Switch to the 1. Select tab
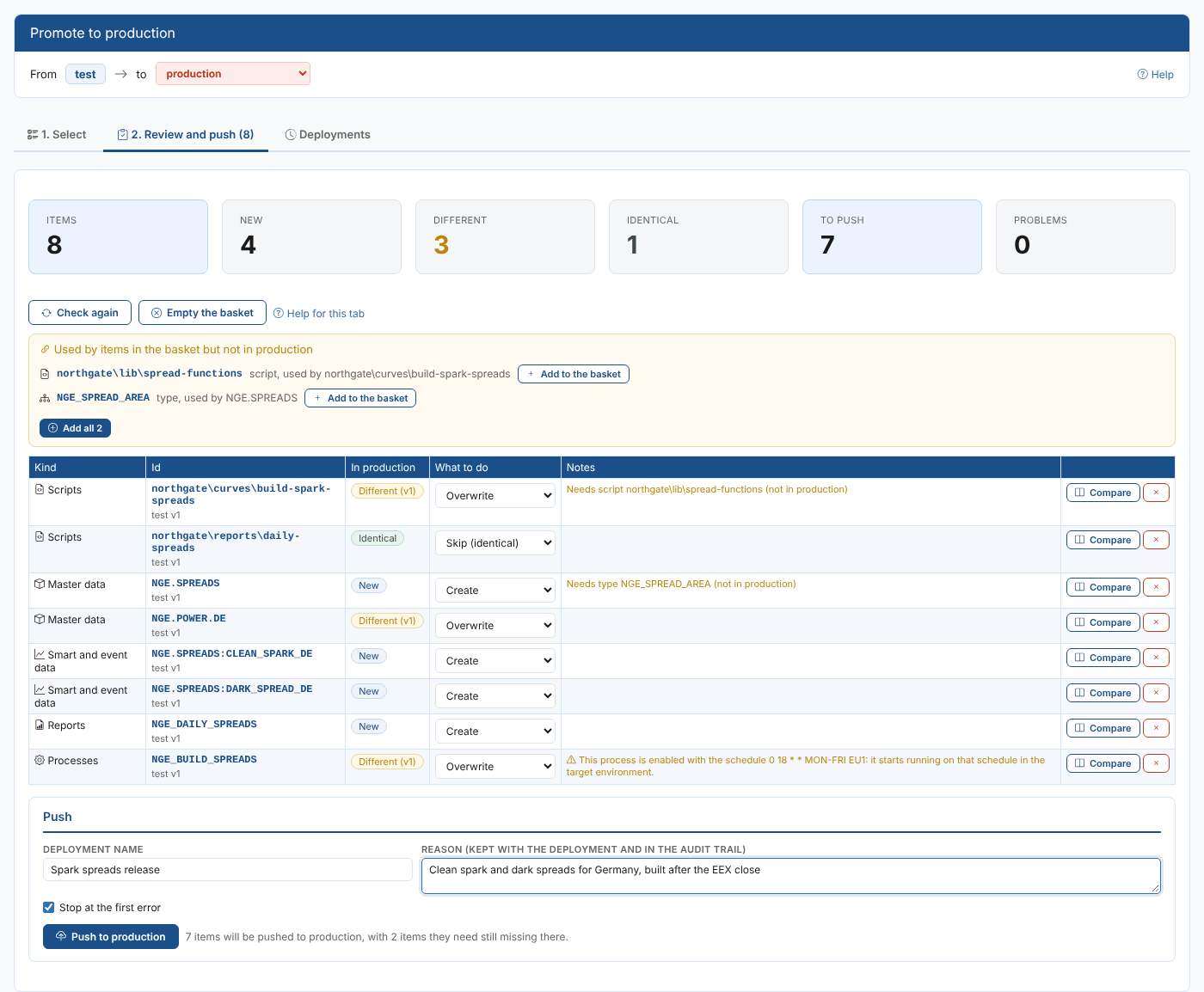 click(x=57, y=135)
